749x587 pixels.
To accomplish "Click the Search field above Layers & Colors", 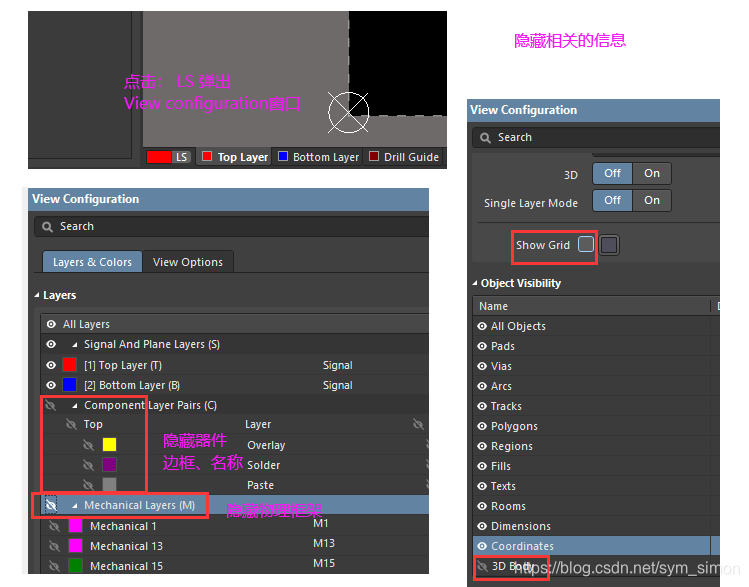I will click(230, 226).
